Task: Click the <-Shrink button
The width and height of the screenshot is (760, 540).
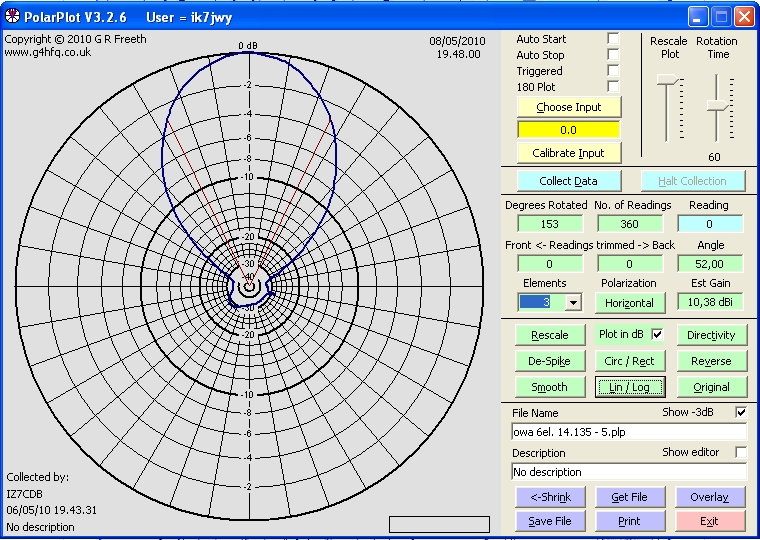Action: [551, 497]
